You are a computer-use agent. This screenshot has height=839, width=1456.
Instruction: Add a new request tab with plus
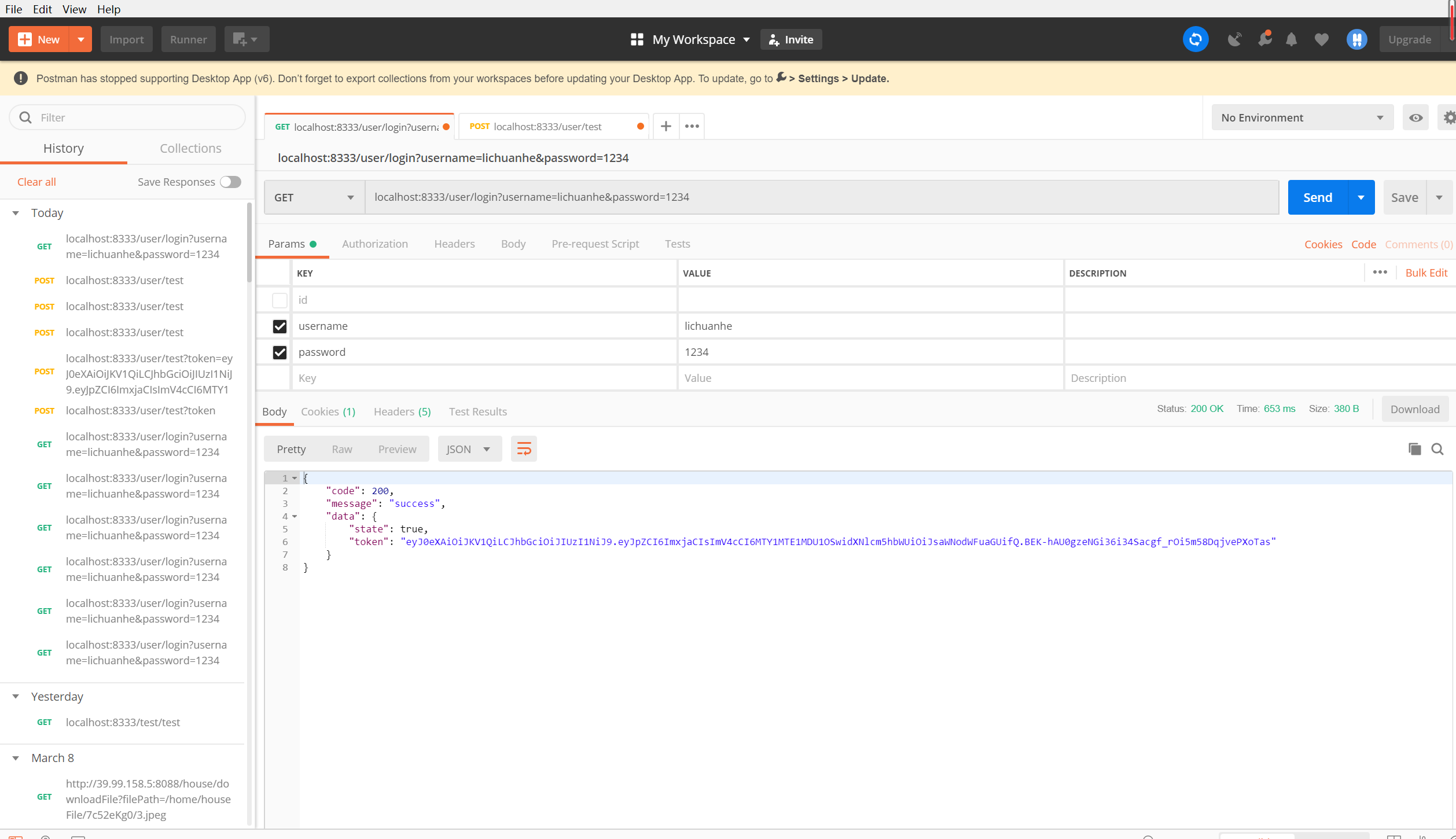[666, 126]
